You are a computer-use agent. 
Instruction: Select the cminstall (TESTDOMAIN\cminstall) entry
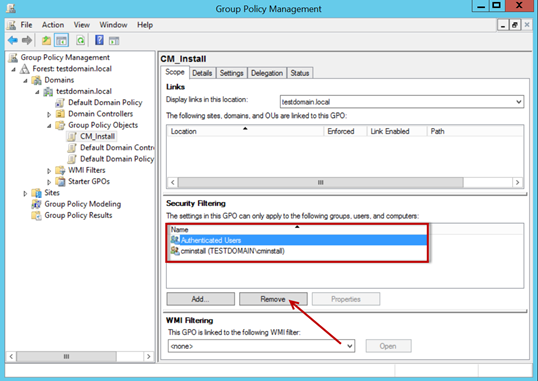232,251
